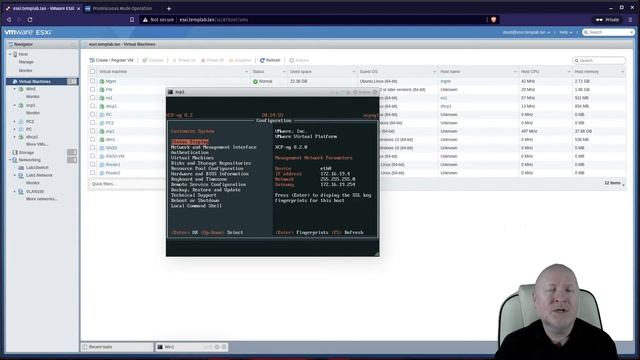Refresh the virtual machines list
Image resolution: width=640 pixels, height=360 pixels.
pos(270,60)
